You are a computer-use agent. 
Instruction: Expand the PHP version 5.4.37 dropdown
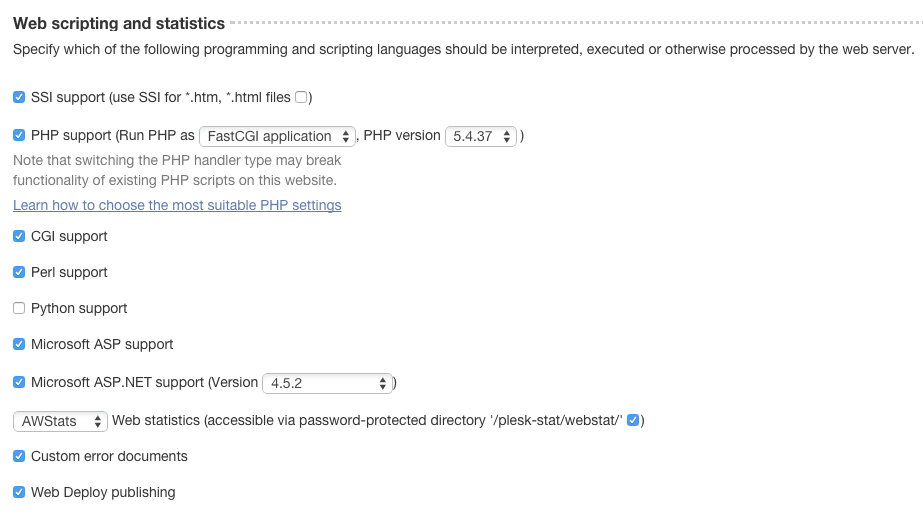[481, 136]
